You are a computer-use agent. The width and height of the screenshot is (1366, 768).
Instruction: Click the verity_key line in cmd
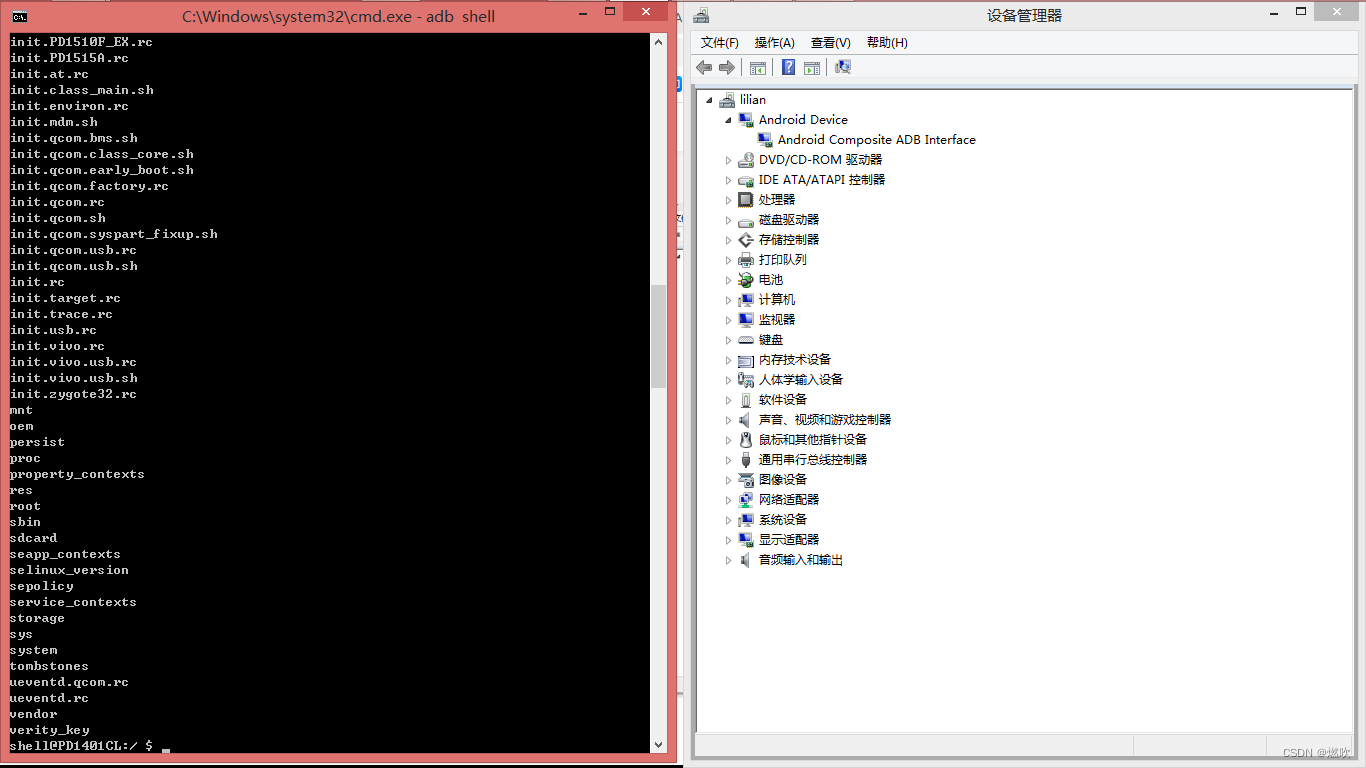pyautogui.click(x=49, y=730)
